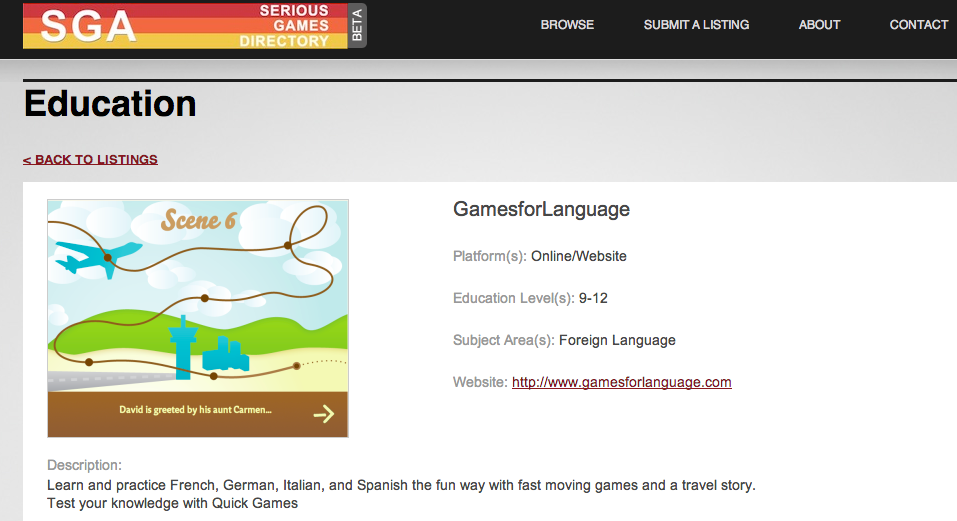Click the 'Learn and practice French, German' description line
This screenshot has height=521, width=957.
tap(401, 486)
